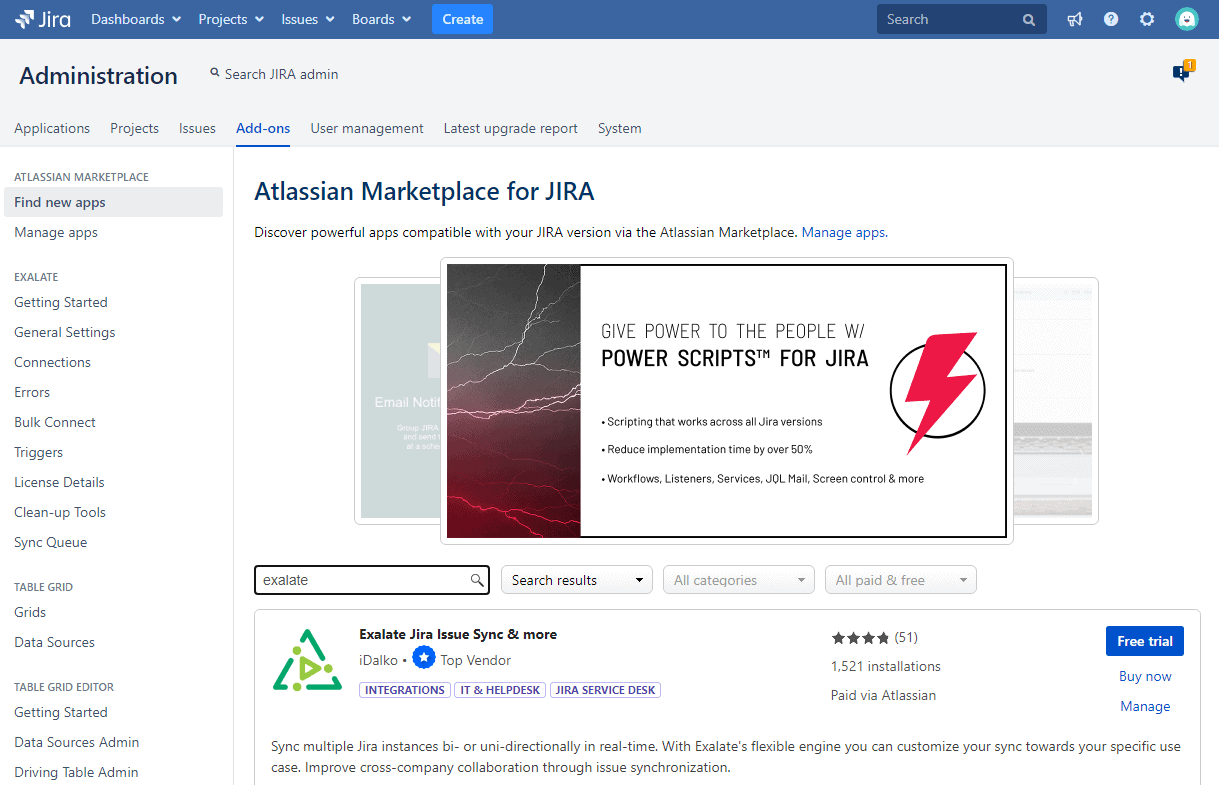Click the magnifier in marketplace search field
Viewport: 1219px width, 785px height.
[477, 580]
